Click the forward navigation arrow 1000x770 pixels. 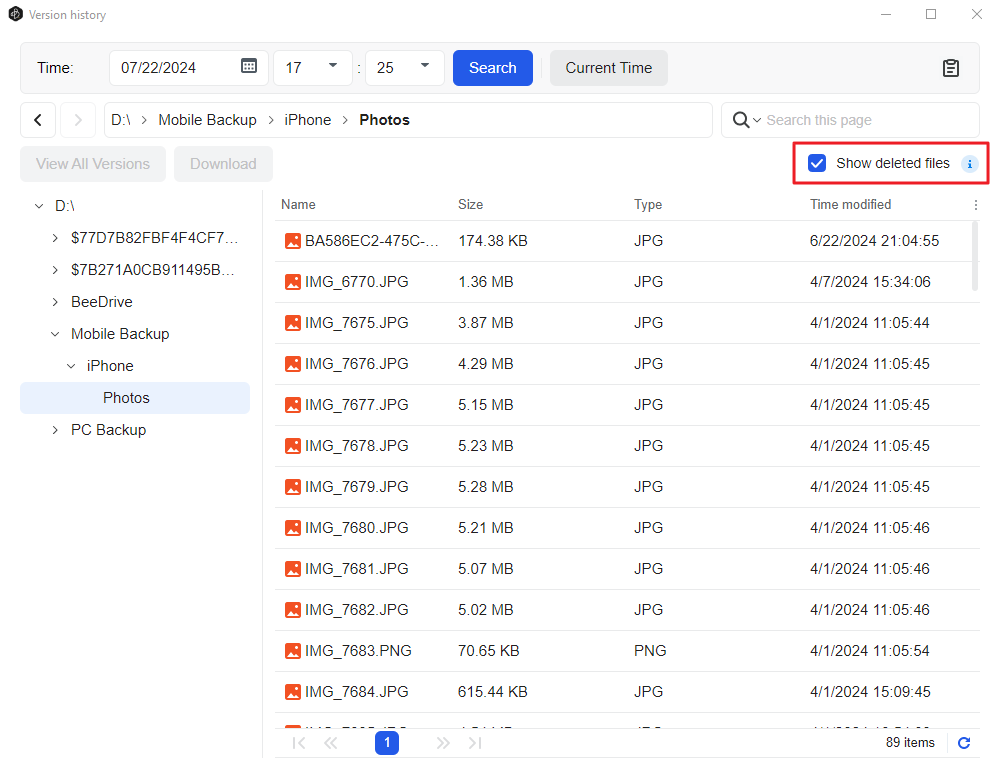point(77,119)
